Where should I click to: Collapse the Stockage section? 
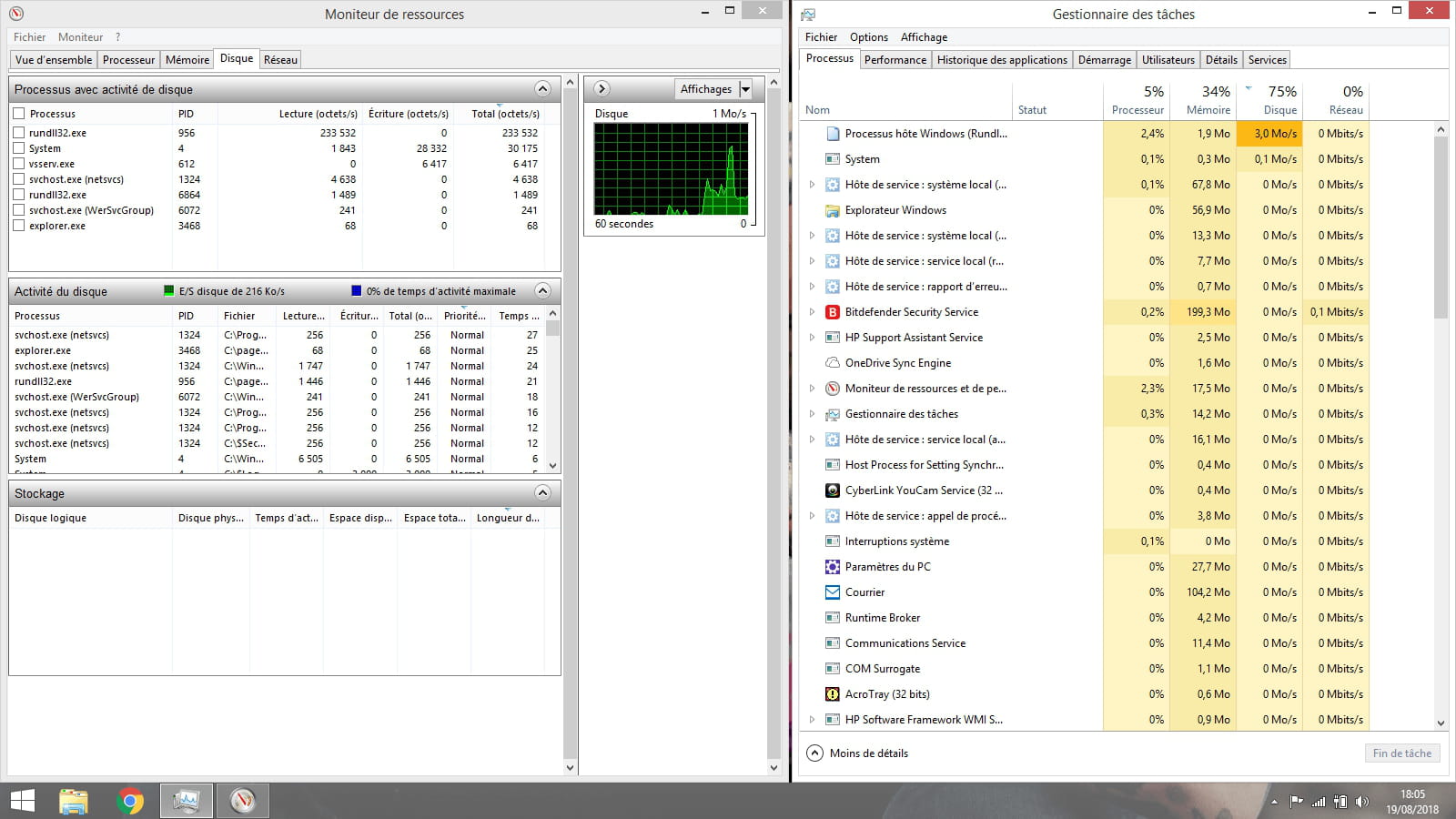click(x=542, y=493)
